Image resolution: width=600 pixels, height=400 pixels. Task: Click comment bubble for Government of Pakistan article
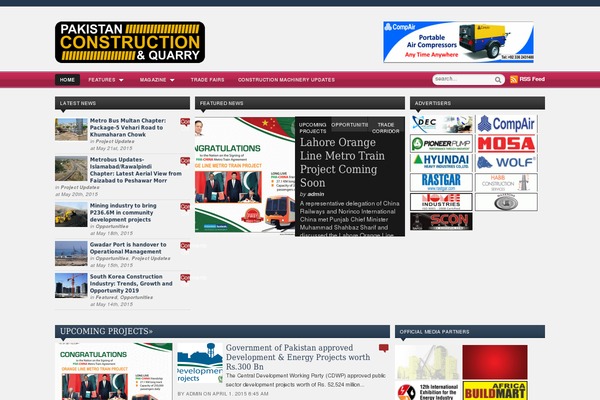pyautogui.click(x=384, y=348)
